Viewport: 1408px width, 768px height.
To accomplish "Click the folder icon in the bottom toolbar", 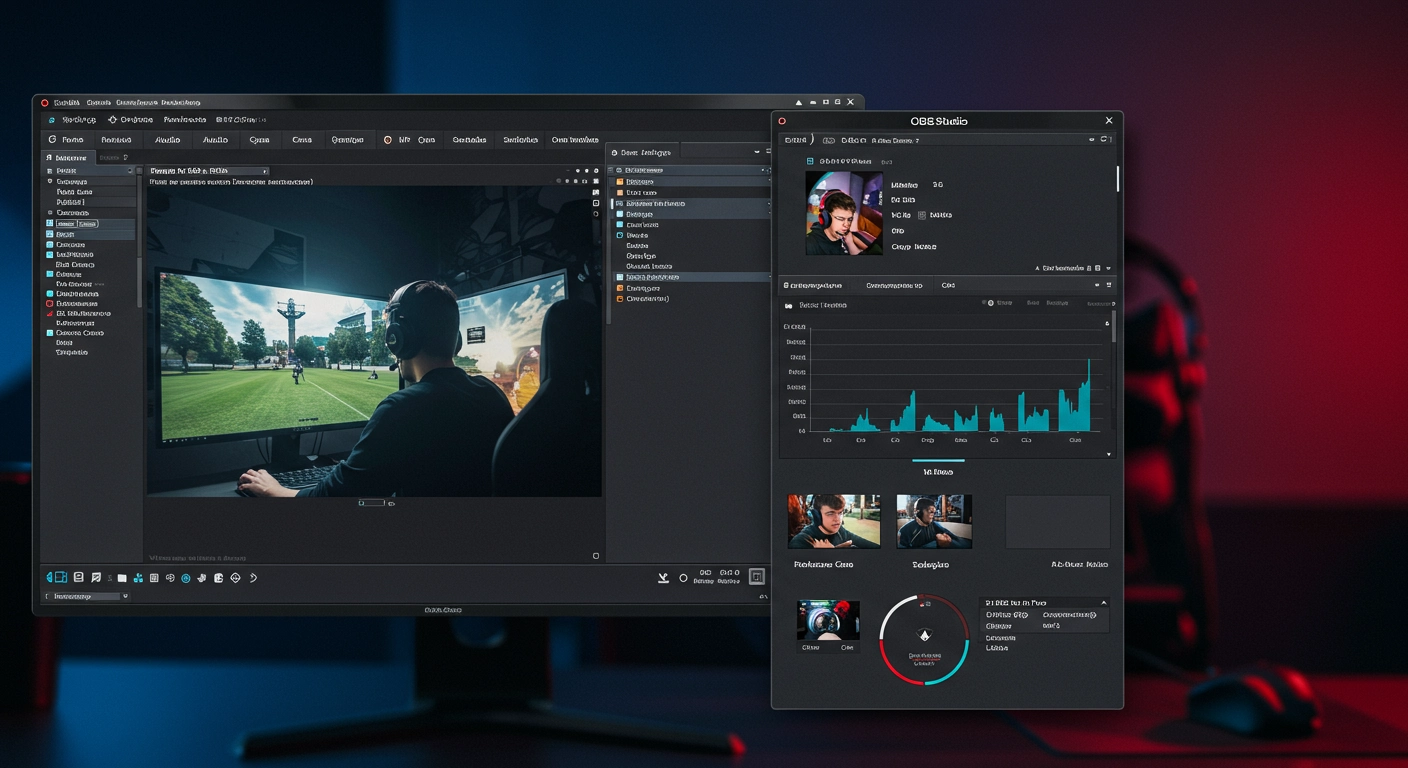I will 122,578.
